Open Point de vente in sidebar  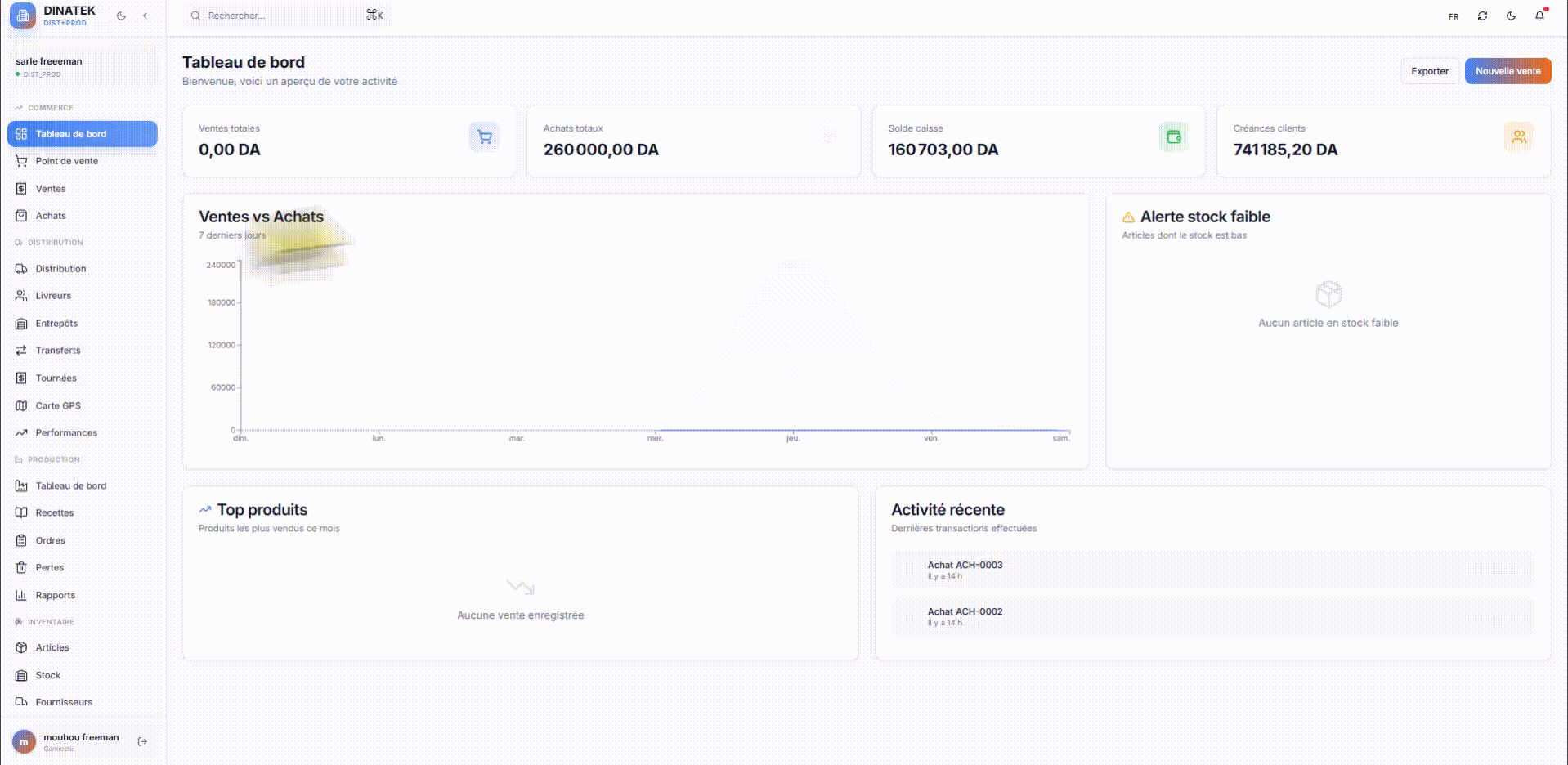tap(66, 161)
